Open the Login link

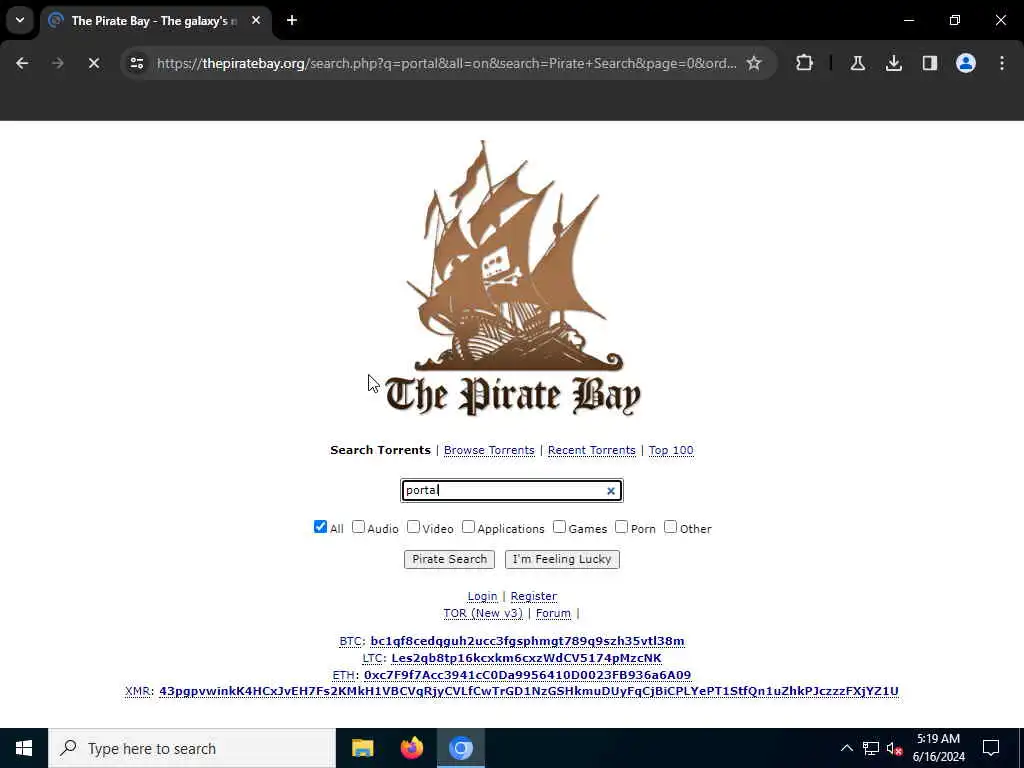click(x=482, y=596)
